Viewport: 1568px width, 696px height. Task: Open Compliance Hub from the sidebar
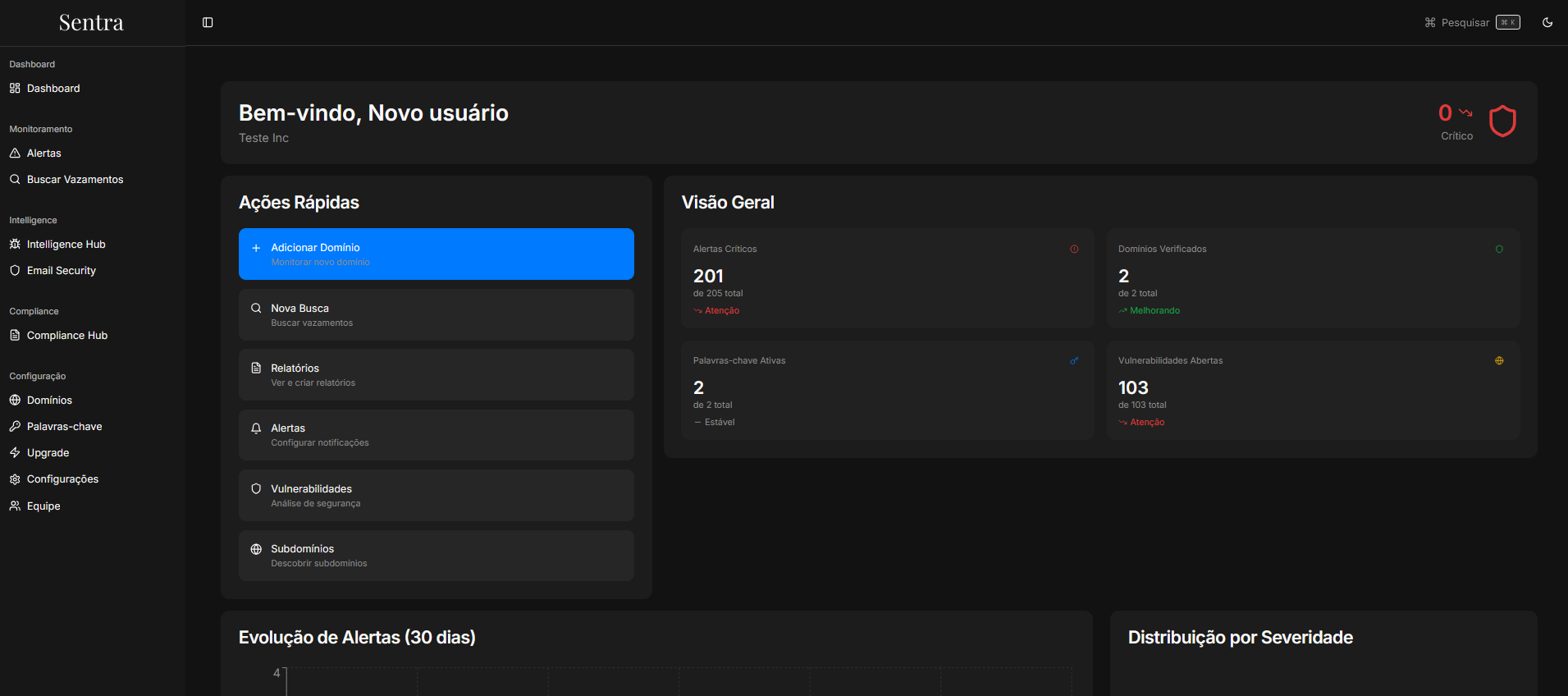pyautogui.click(x=66, y=336)
